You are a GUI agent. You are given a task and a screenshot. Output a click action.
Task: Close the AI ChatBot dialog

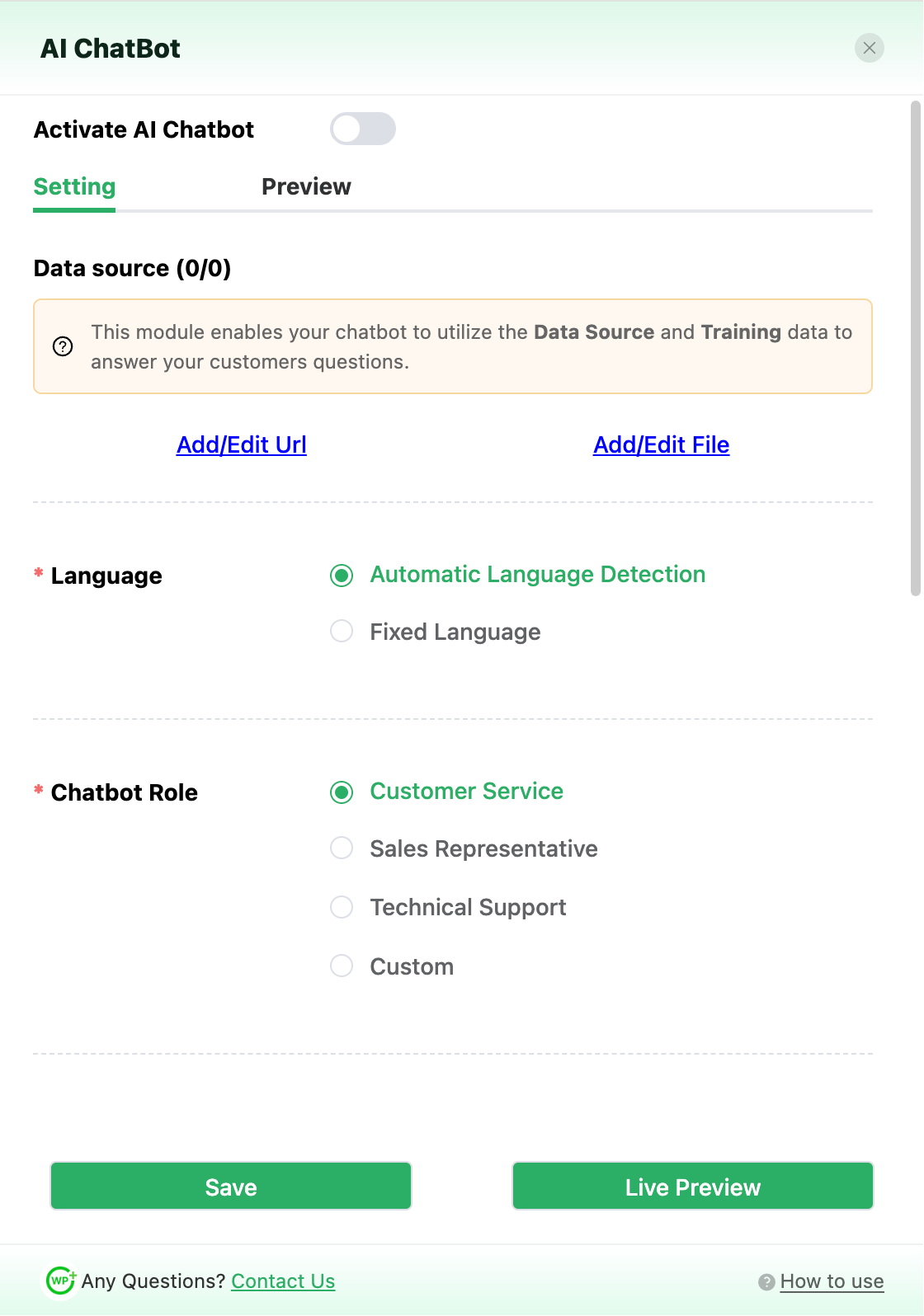click(869, 48)
